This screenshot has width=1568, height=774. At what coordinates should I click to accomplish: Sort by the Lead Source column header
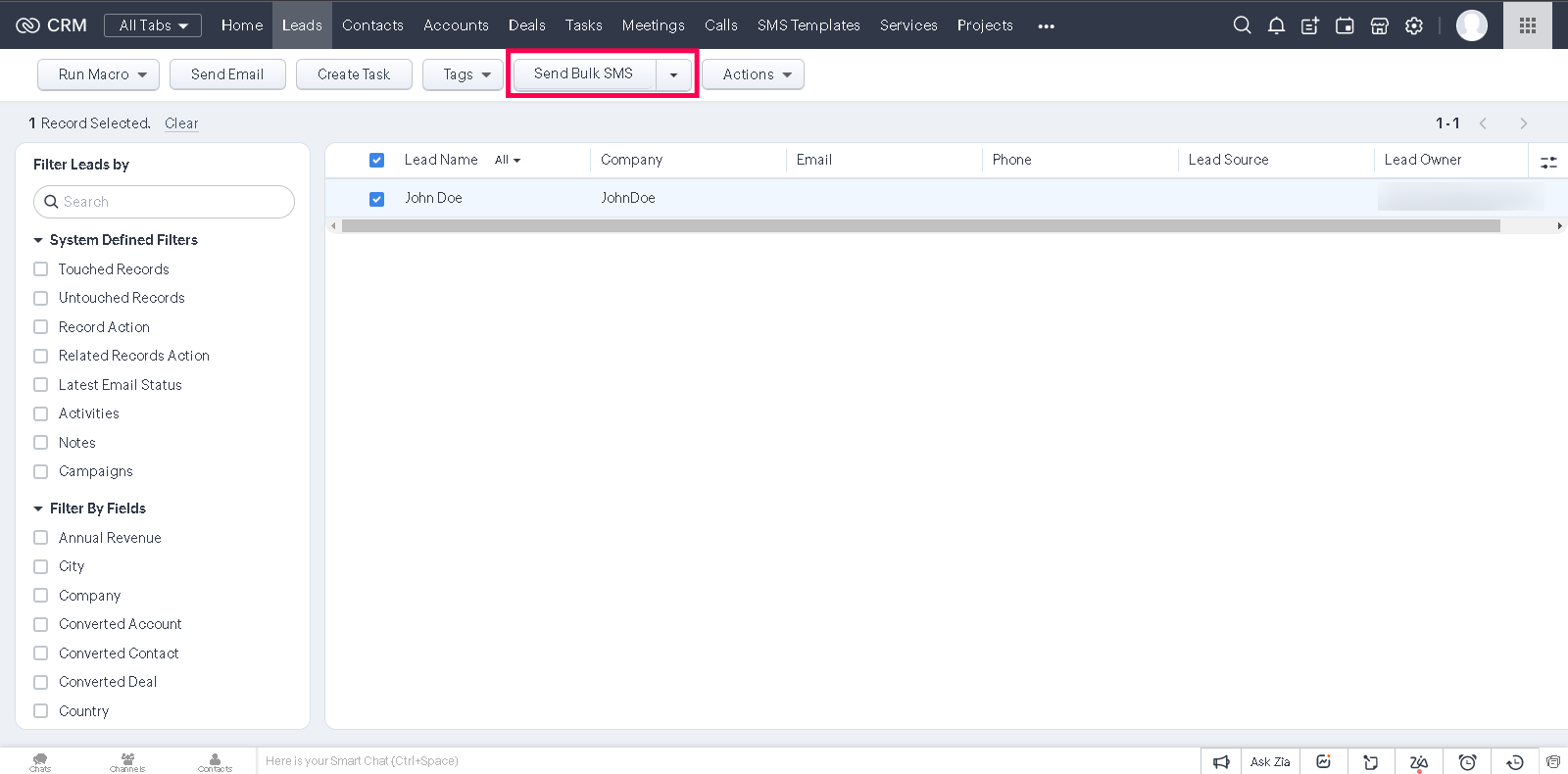(x=1228, y=160)
